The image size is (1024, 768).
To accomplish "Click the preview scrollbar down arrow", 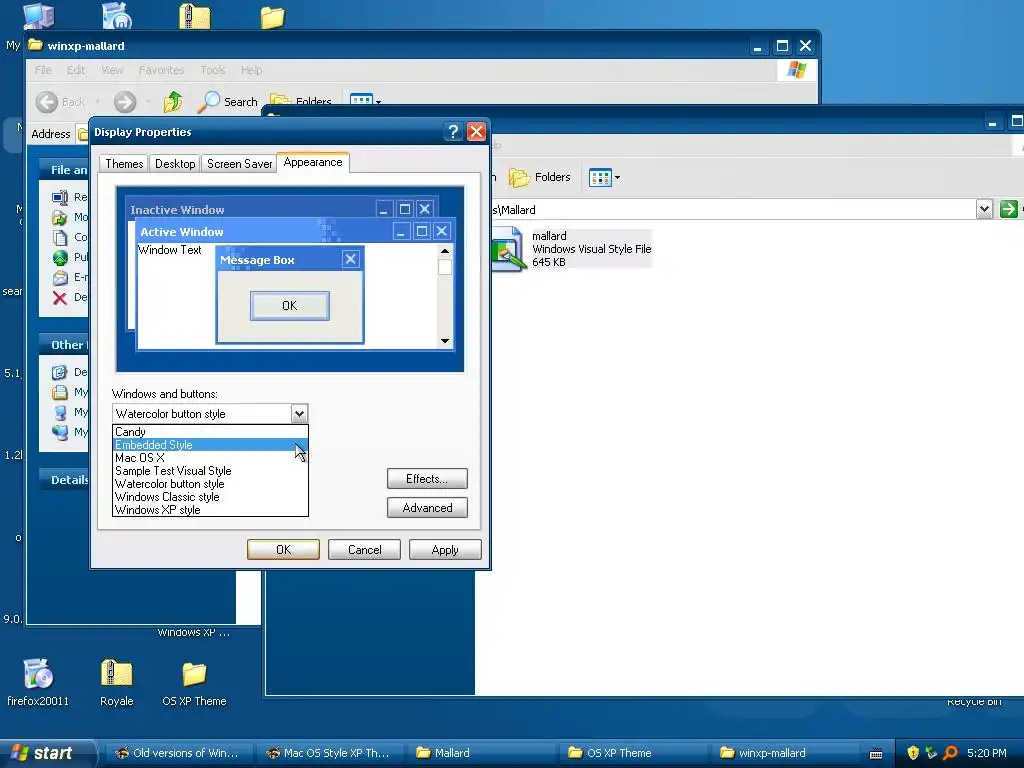I will [x=445, y=341].
